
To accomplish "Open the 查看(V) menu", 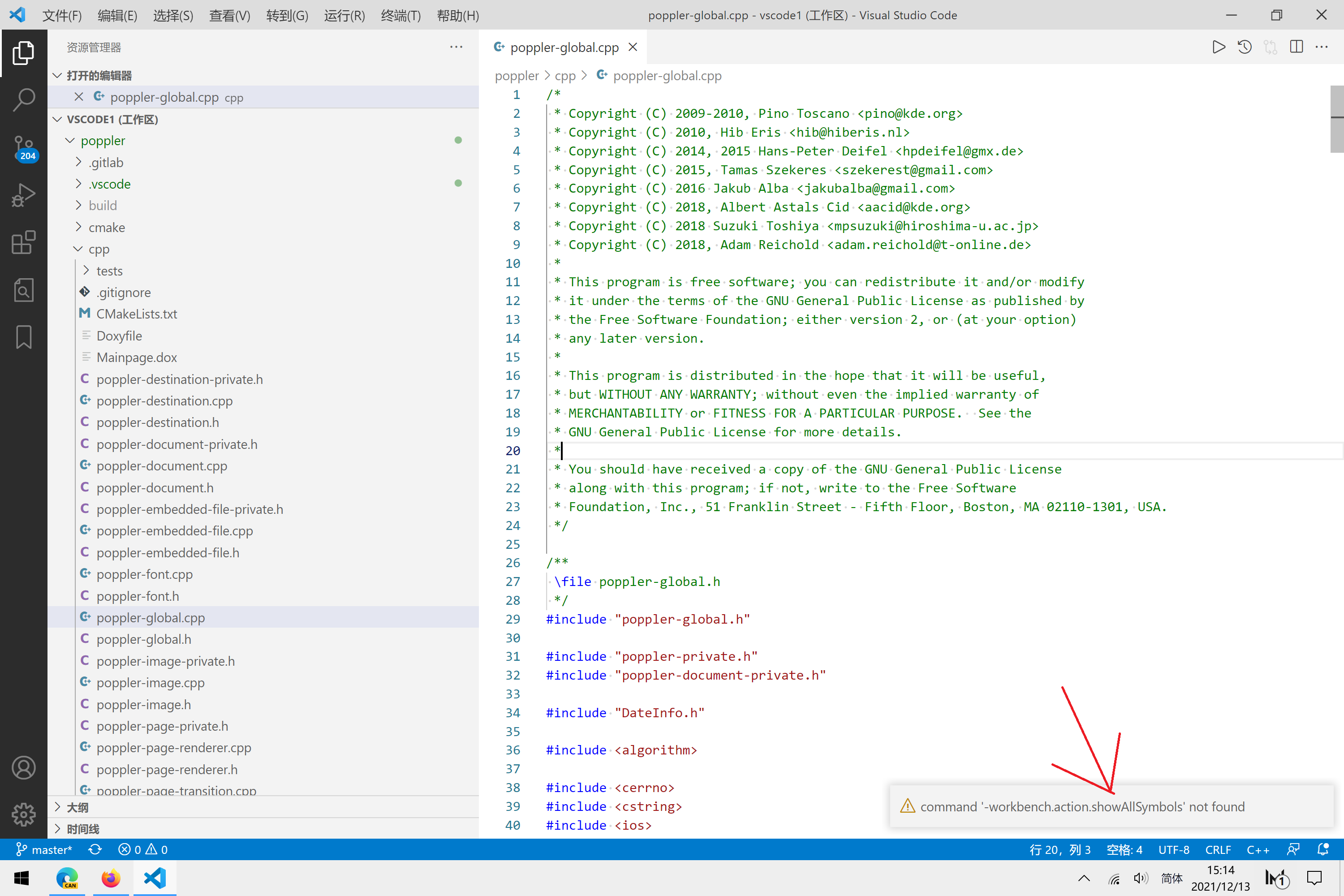I will (x=229, y=15).
